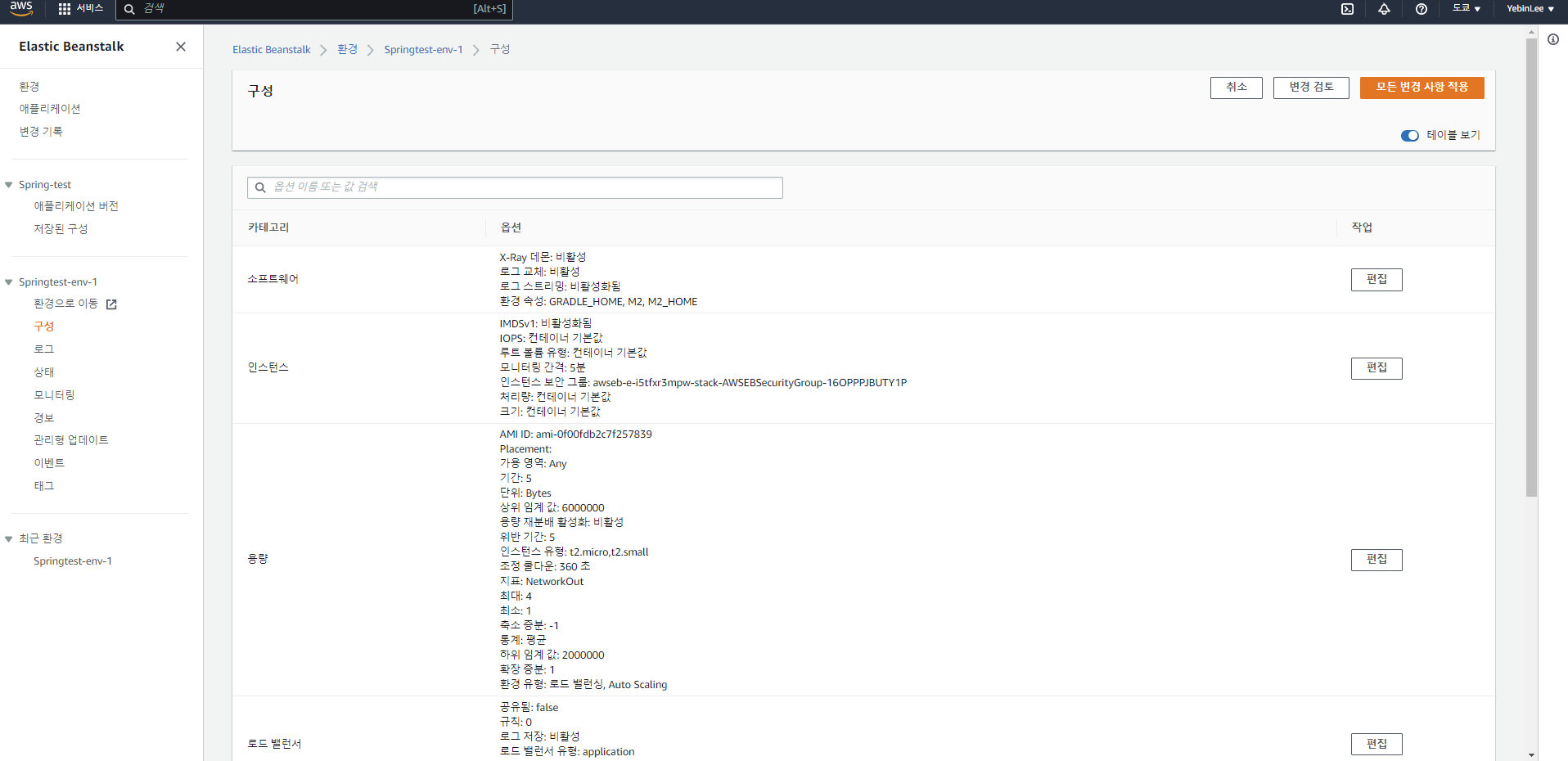Open 이벤트 in the environment menu
Screen dimensions: 1568x761
point(49,463)
